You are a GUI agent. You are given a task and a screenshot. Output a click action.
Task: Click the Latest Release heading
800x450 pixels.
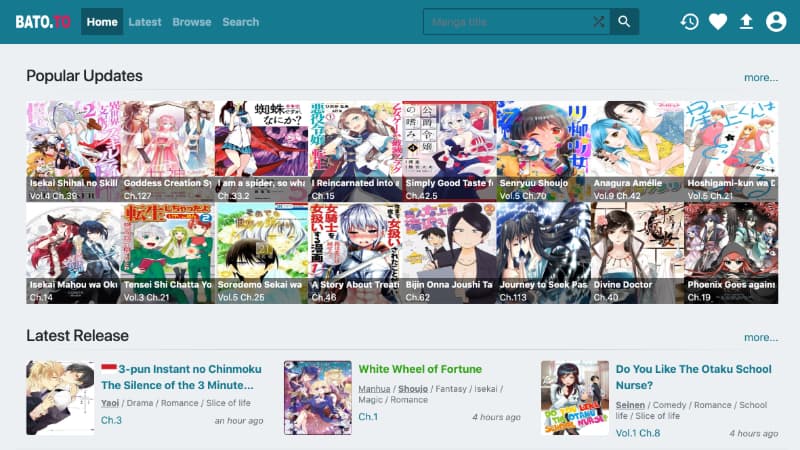78,336
